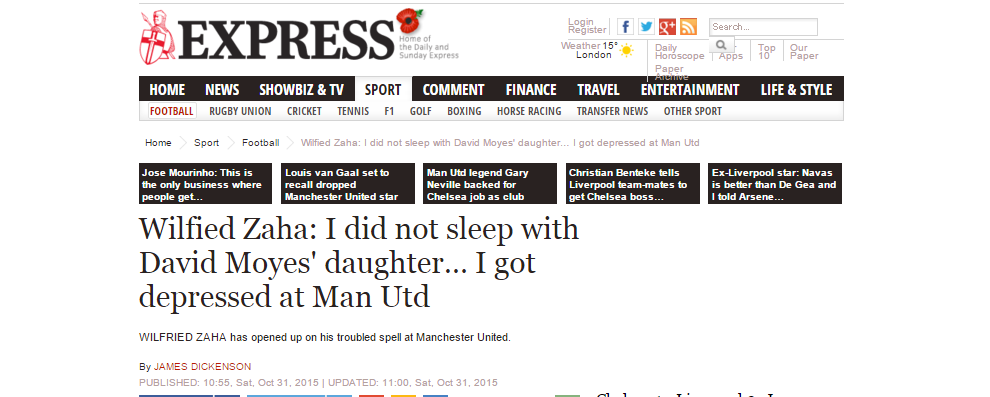Click the search magnifier icon

(721, 45)
